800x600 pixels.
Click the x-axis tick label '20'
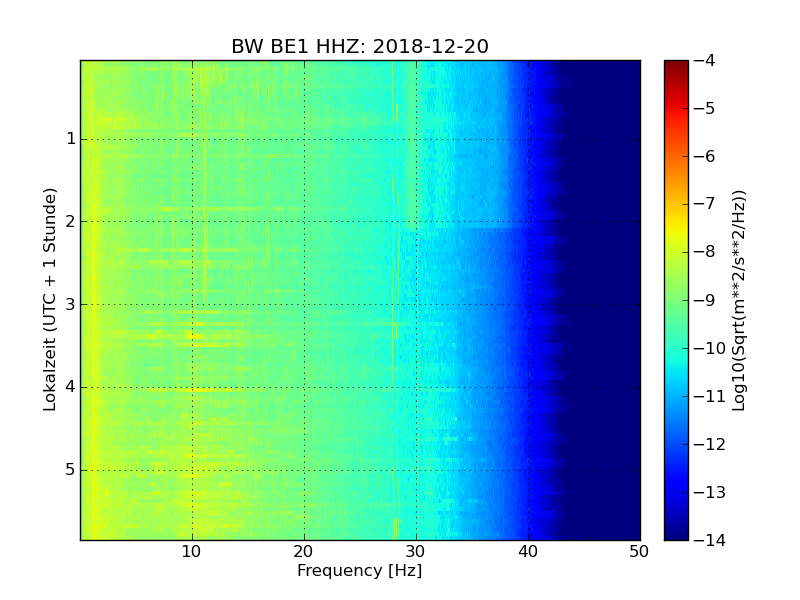(303, 552)
